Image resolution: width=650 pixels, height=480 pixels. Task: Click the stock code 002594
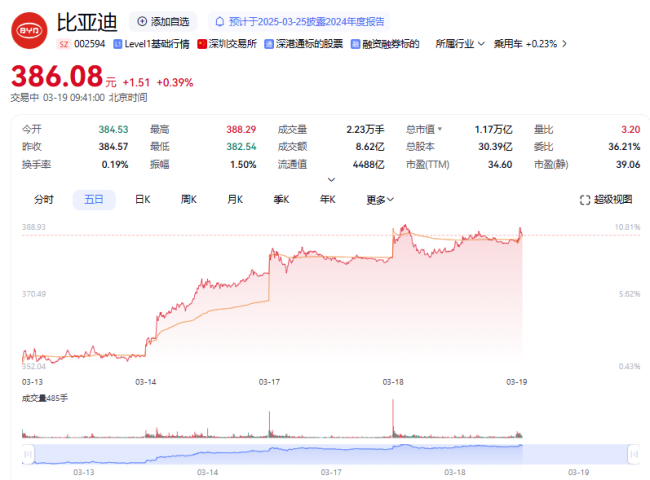pos(90,44)
